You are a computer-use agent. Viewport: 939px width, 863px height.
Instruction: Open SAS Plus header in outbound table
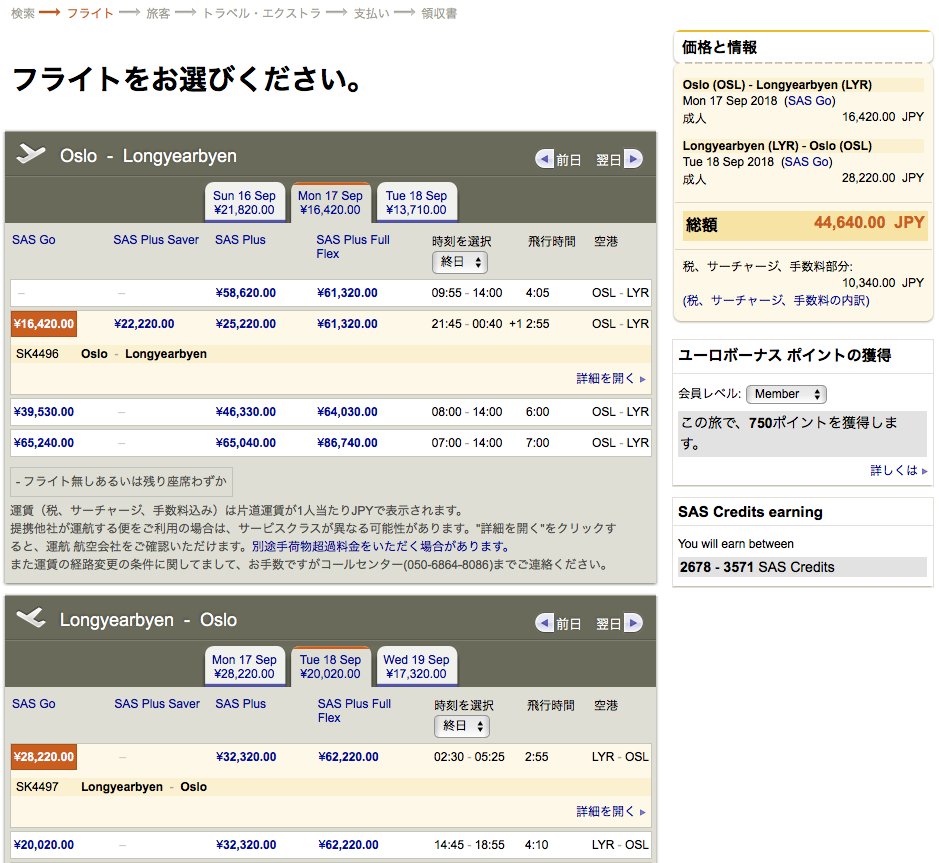(x=240, y=240)
